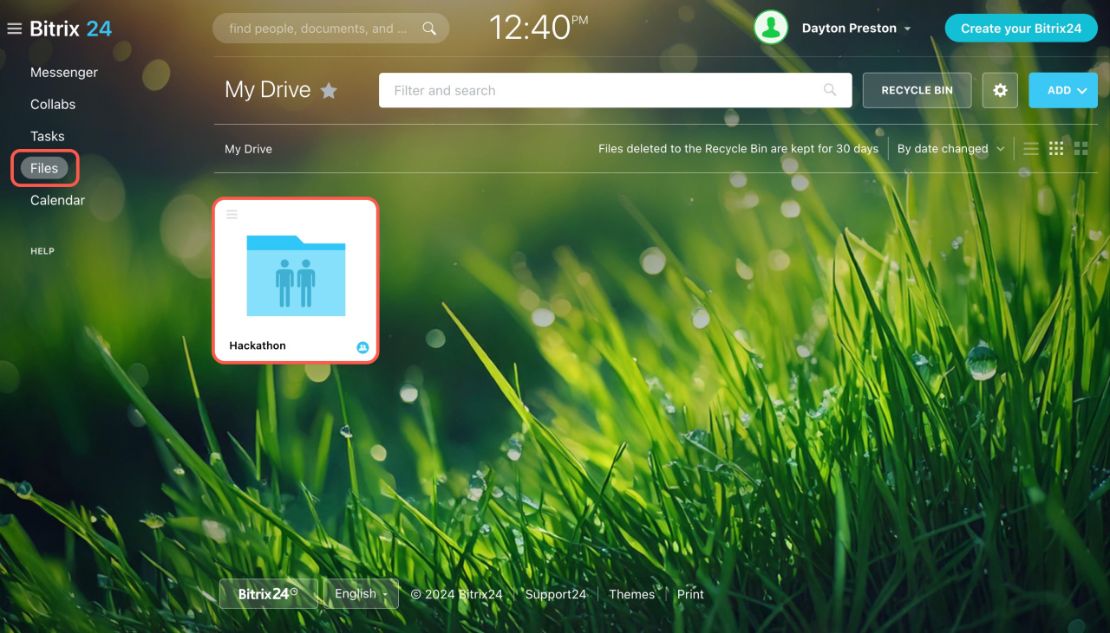The width and height of the screenshot is (1110, 633).
Task: Open Hackathon folder actions menu
Action: (x=231, y=215)
